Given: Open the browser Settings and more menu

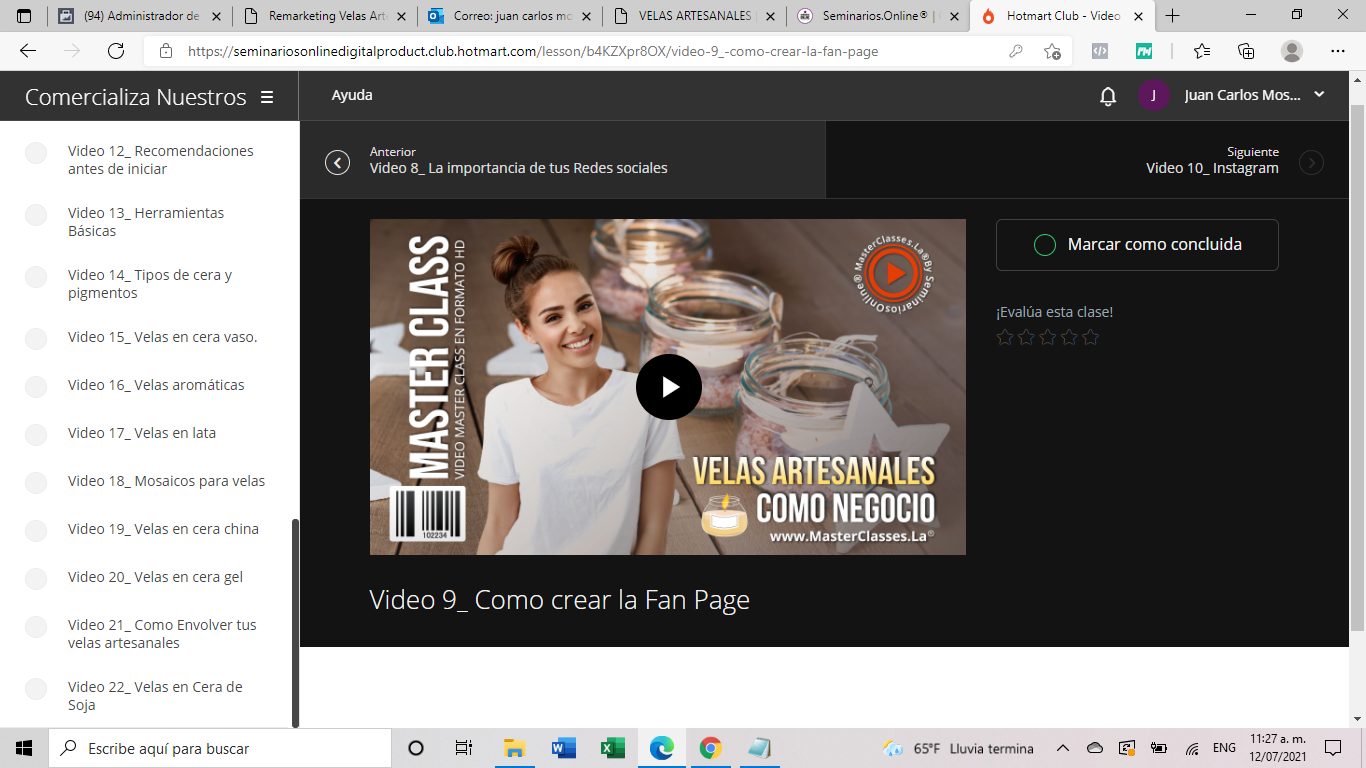Looking at the screenshot, I should (1338, 51).
